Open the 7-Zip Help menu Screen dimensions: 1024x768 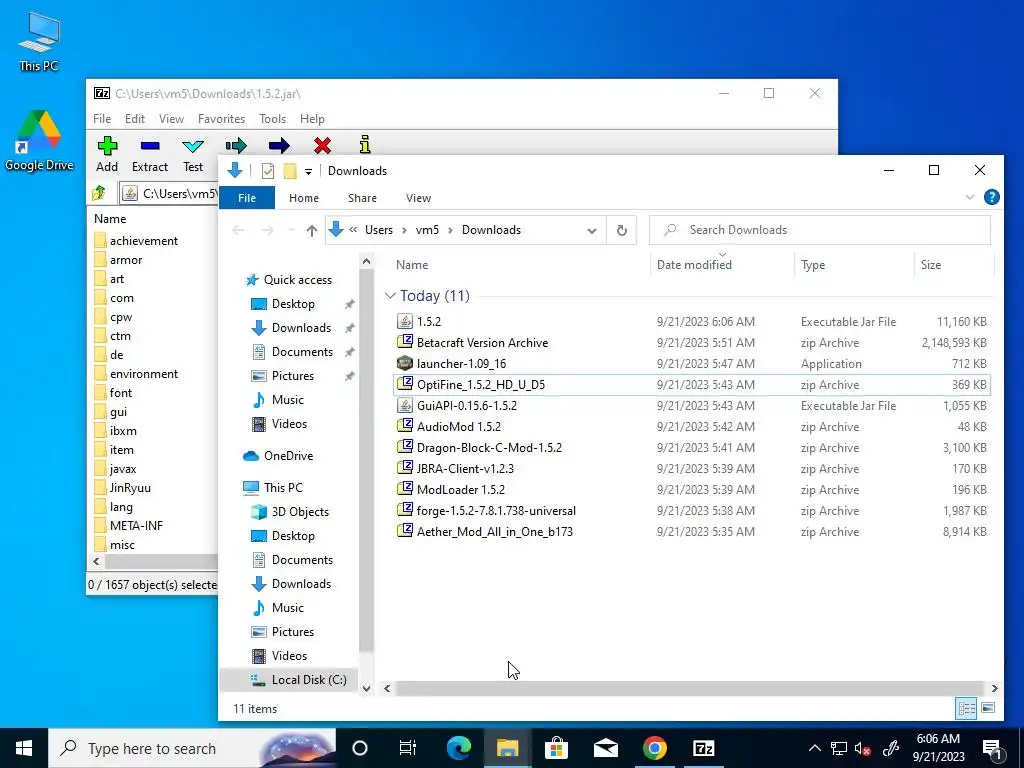pyautogui.click(x=312, y=119)
